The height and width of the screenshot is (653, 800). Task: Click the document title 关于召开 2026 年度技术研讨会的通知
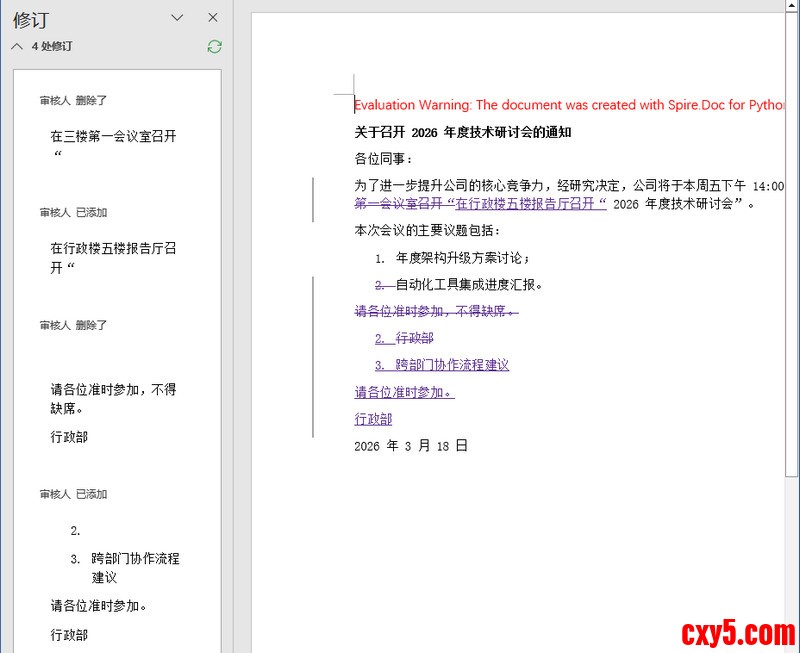(x=462, y=132)
